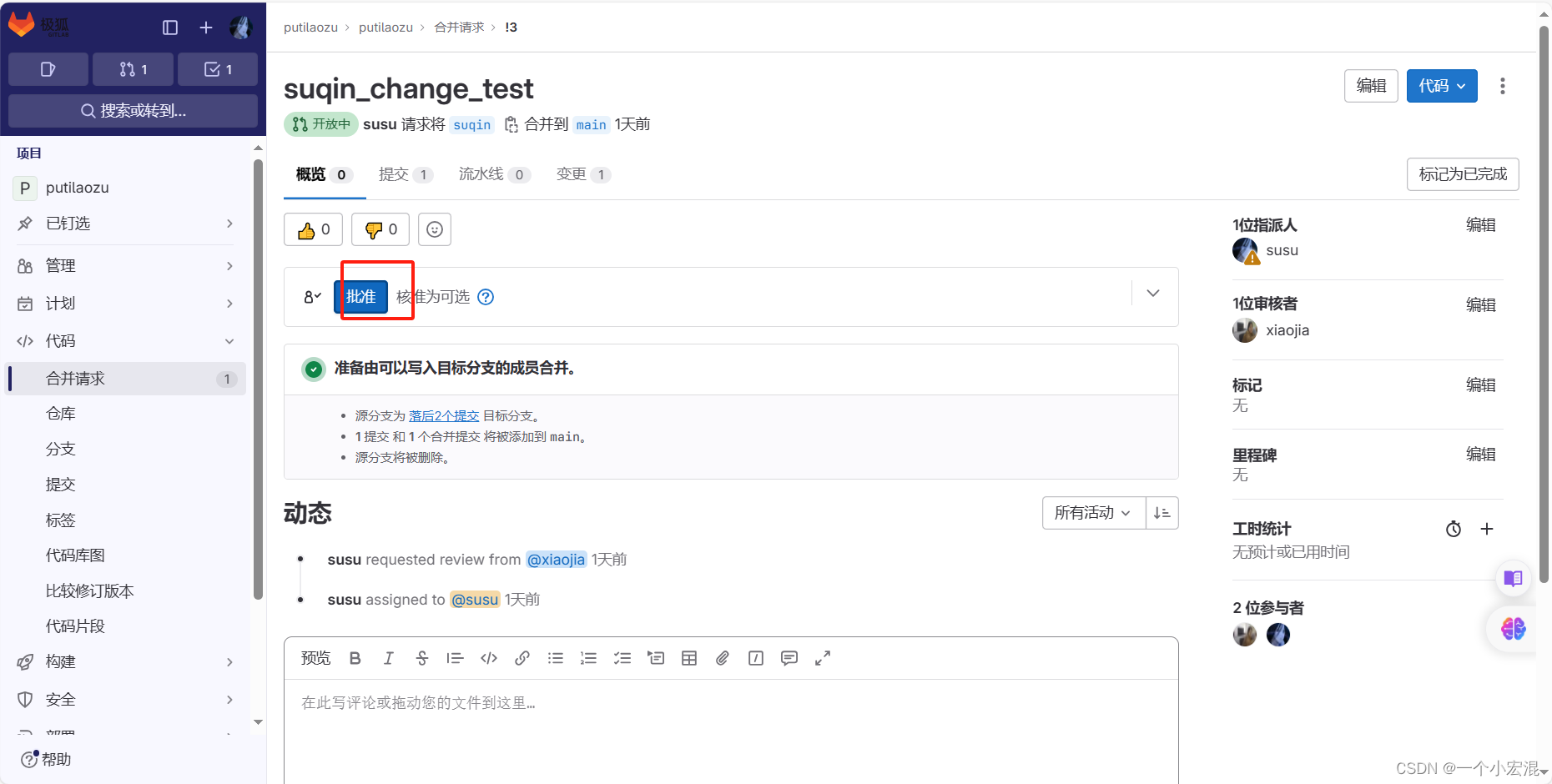
Task: Give a thumbs up reaction
Action: coord(314,229)
